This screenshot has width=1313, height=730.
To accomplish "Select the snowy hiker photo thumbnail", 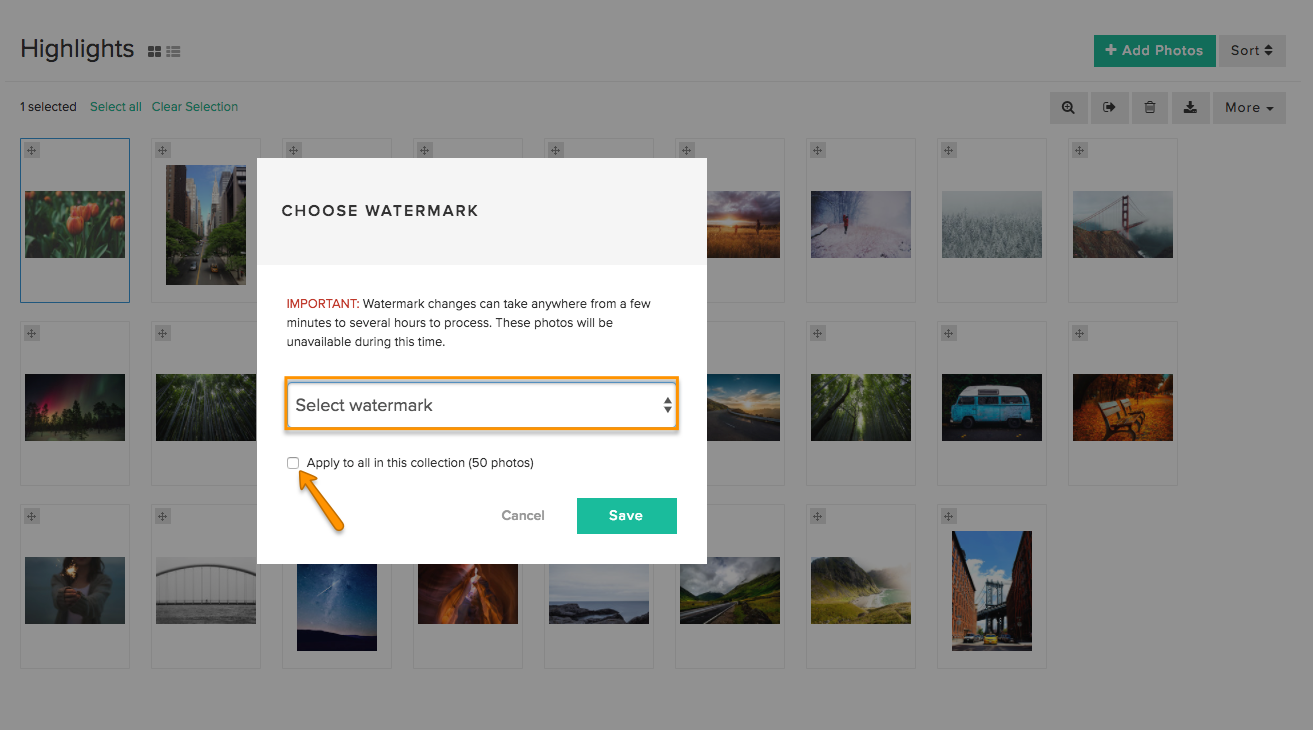I will [861, 224].
